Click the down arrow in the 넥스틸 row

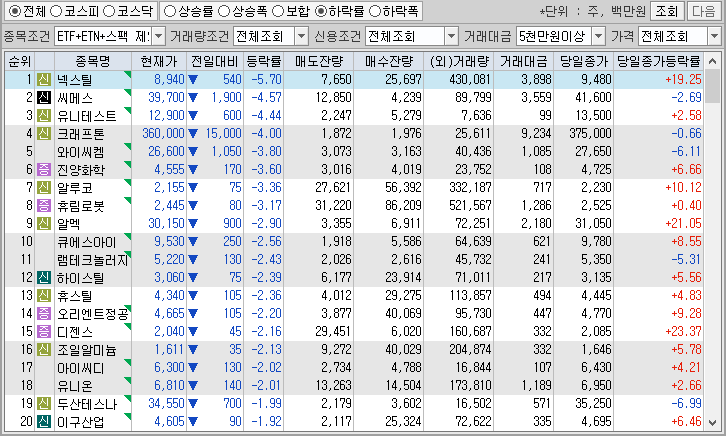coord(193,80)
